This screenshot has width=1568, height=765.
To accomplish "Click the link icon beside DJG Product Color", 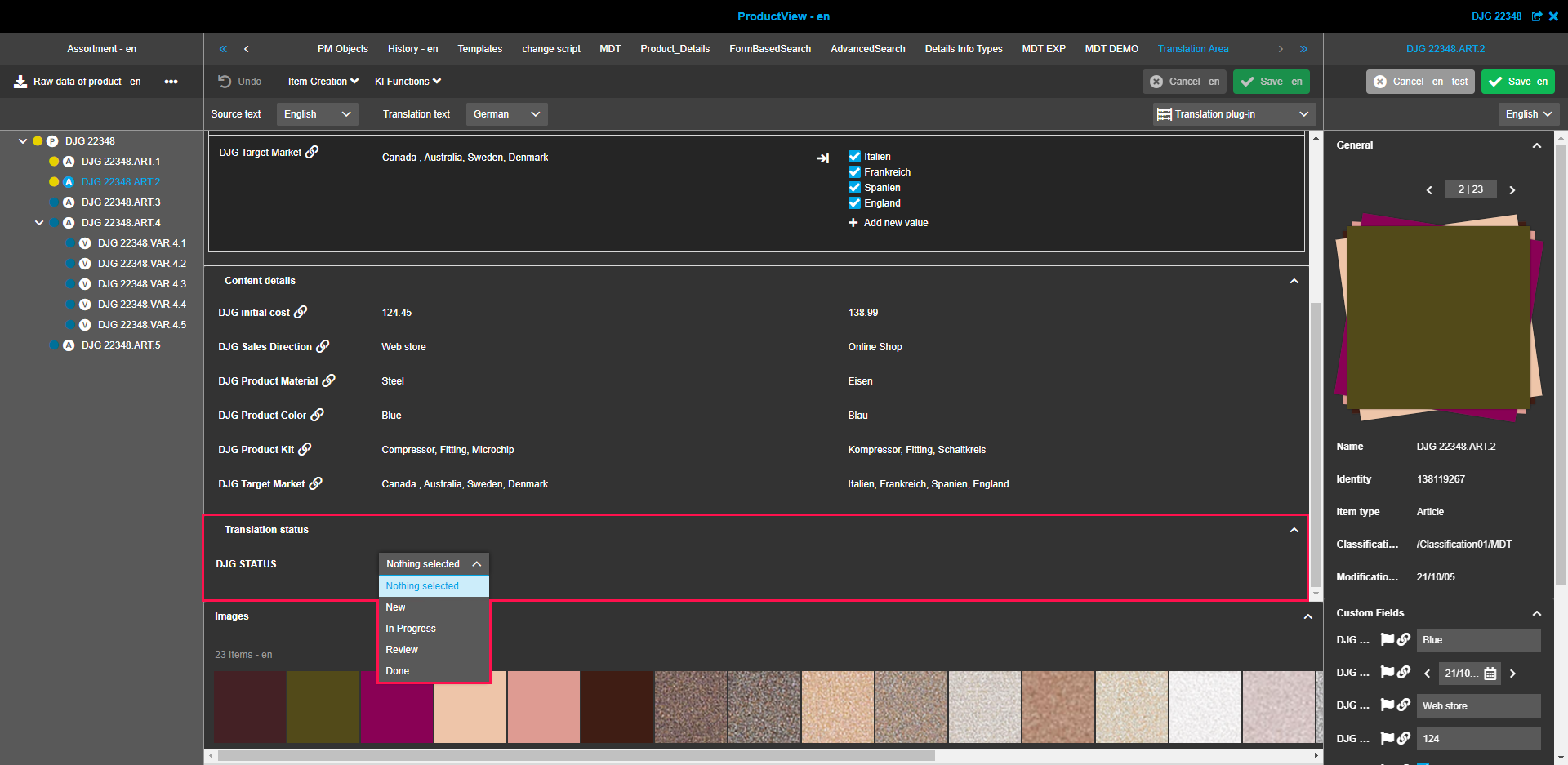I will [x=318, y=415].
